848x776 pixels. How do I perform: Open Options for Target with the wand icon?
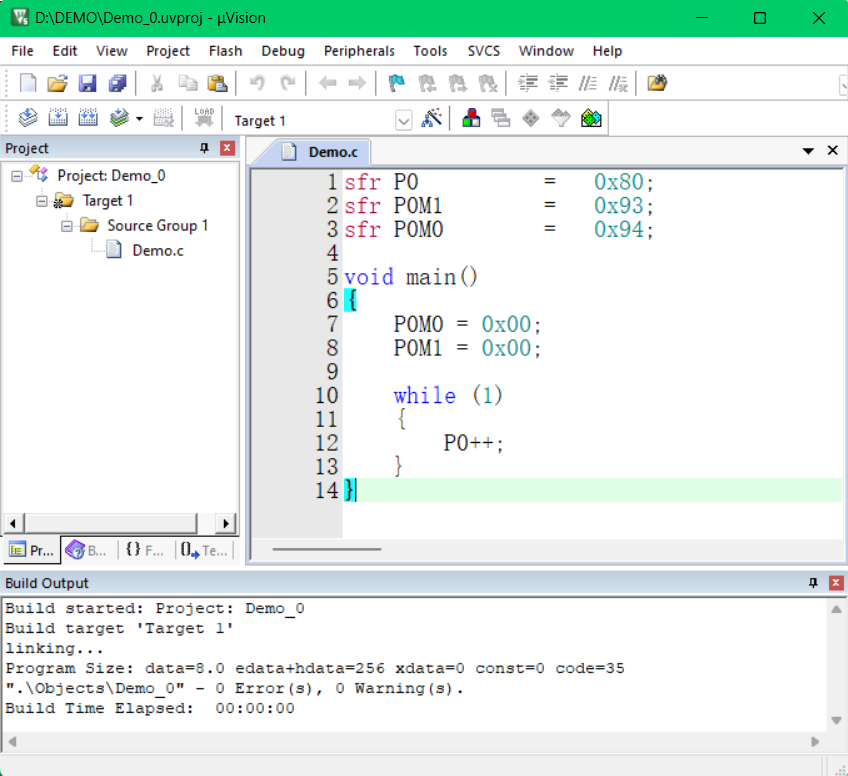(x=431, y=117)
